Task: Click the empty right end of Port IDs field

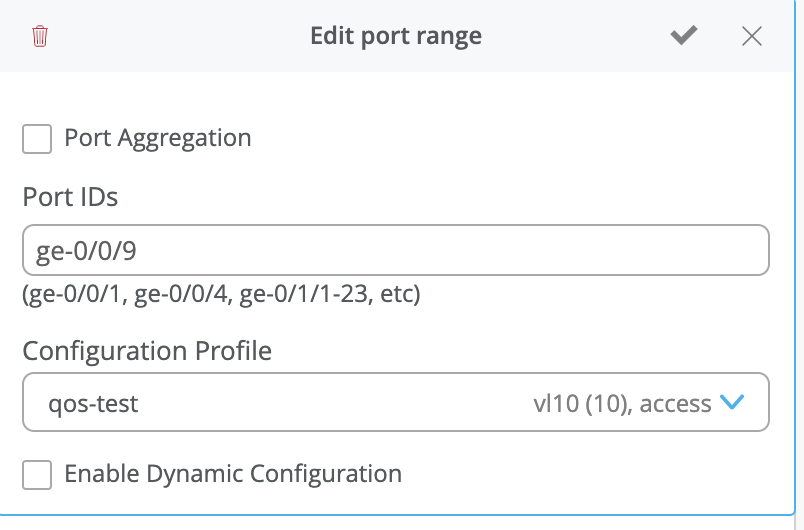Action: point(700,250)
